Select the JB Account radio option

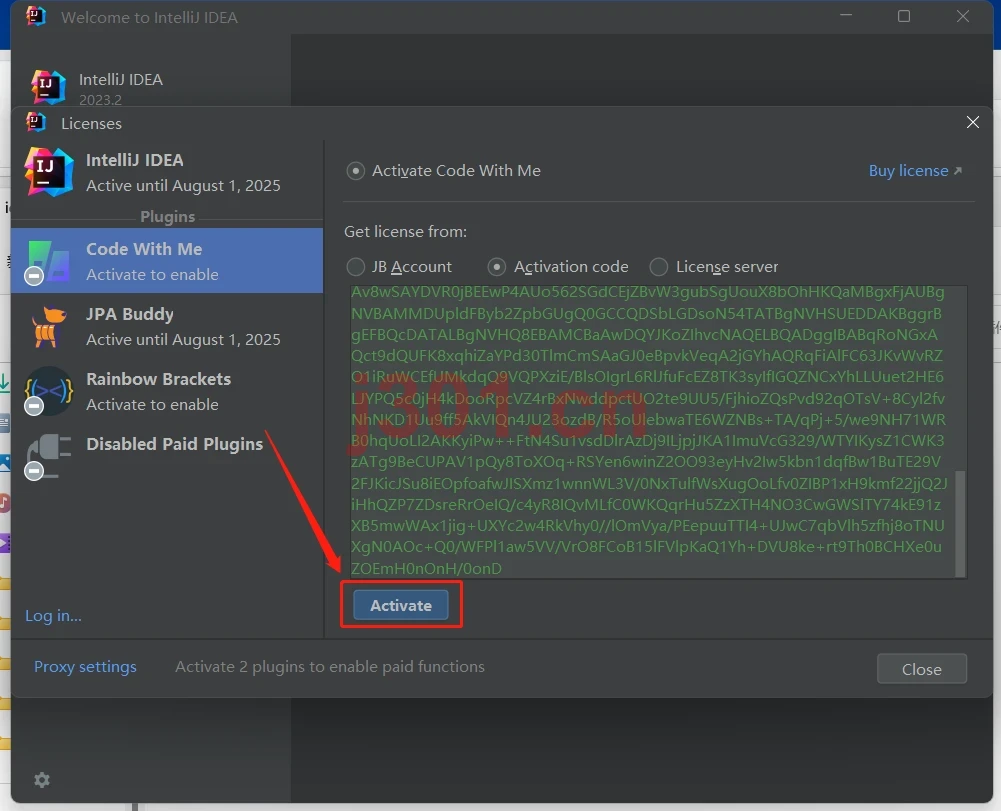(399, 266)
